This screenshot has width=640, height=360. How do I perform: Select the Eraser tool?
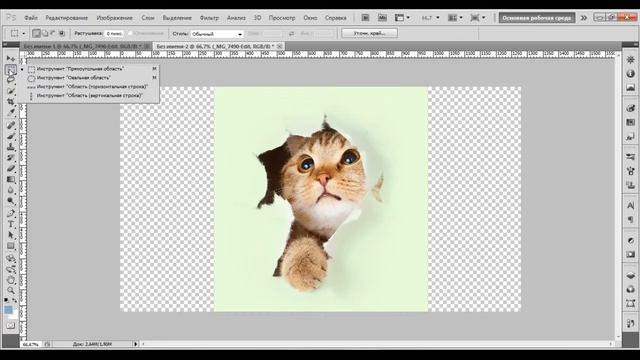pyautogui.click(x=11, y=168)
